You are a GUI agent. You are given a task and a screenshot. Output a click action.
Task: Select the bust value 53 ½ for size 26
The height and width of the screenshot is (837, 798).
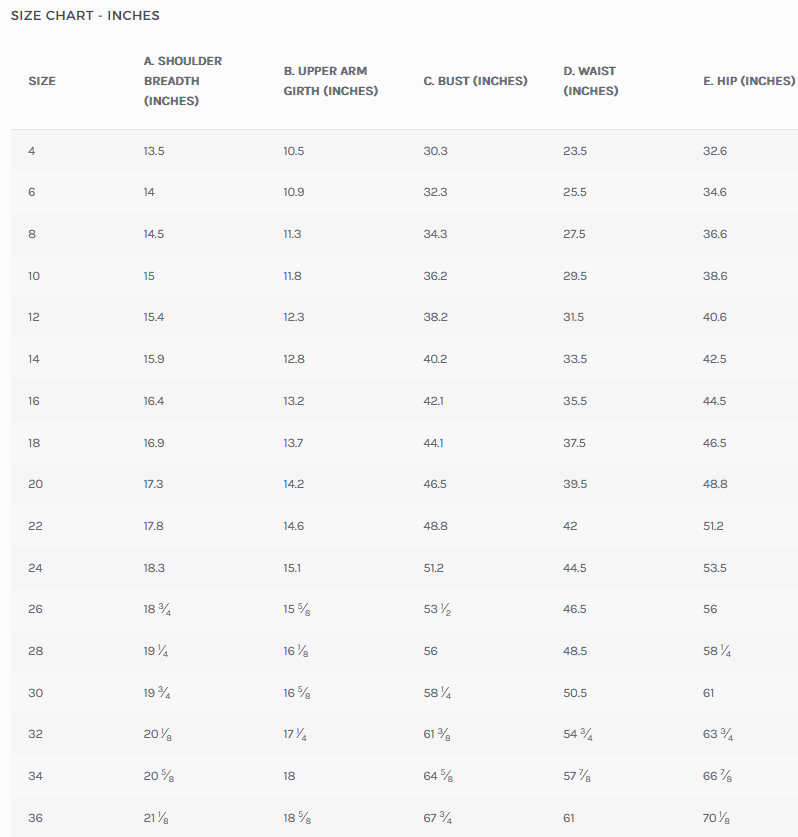[x=438, y=609]
